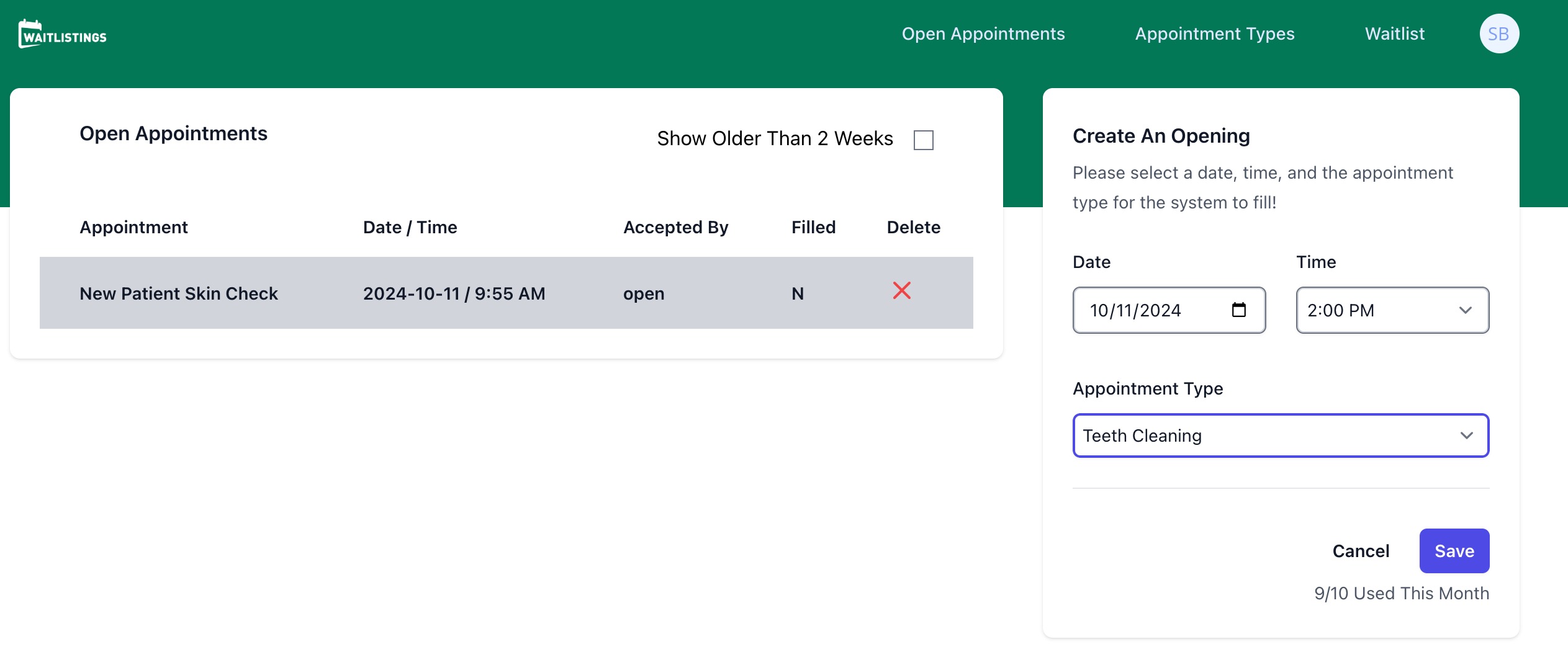Save the new opening
Viewport: 1568px width, 670px height.
coord(1453,551)
